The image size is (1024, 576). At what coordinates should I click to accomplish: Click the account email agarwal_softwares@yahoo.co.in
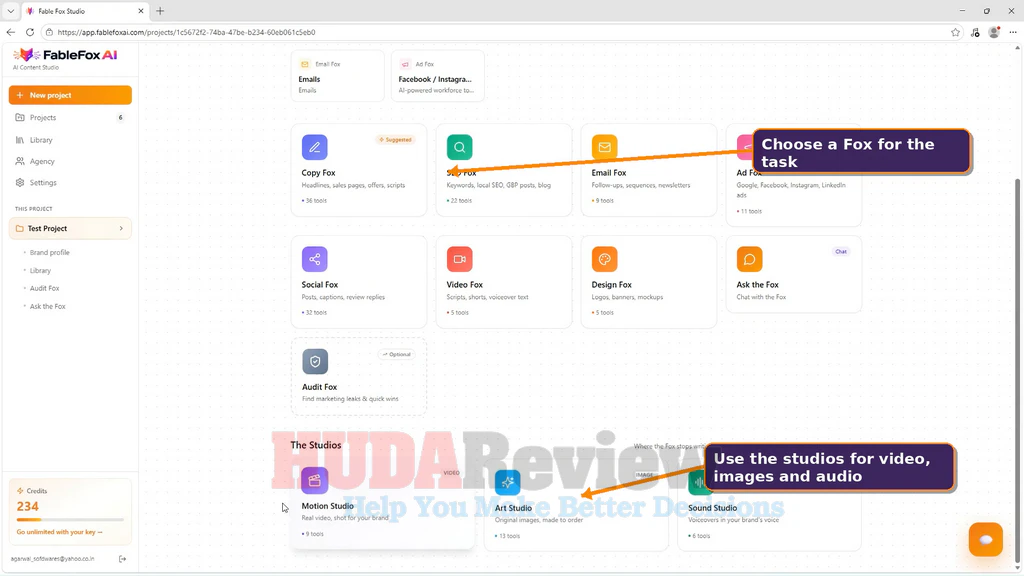(52, 559)
